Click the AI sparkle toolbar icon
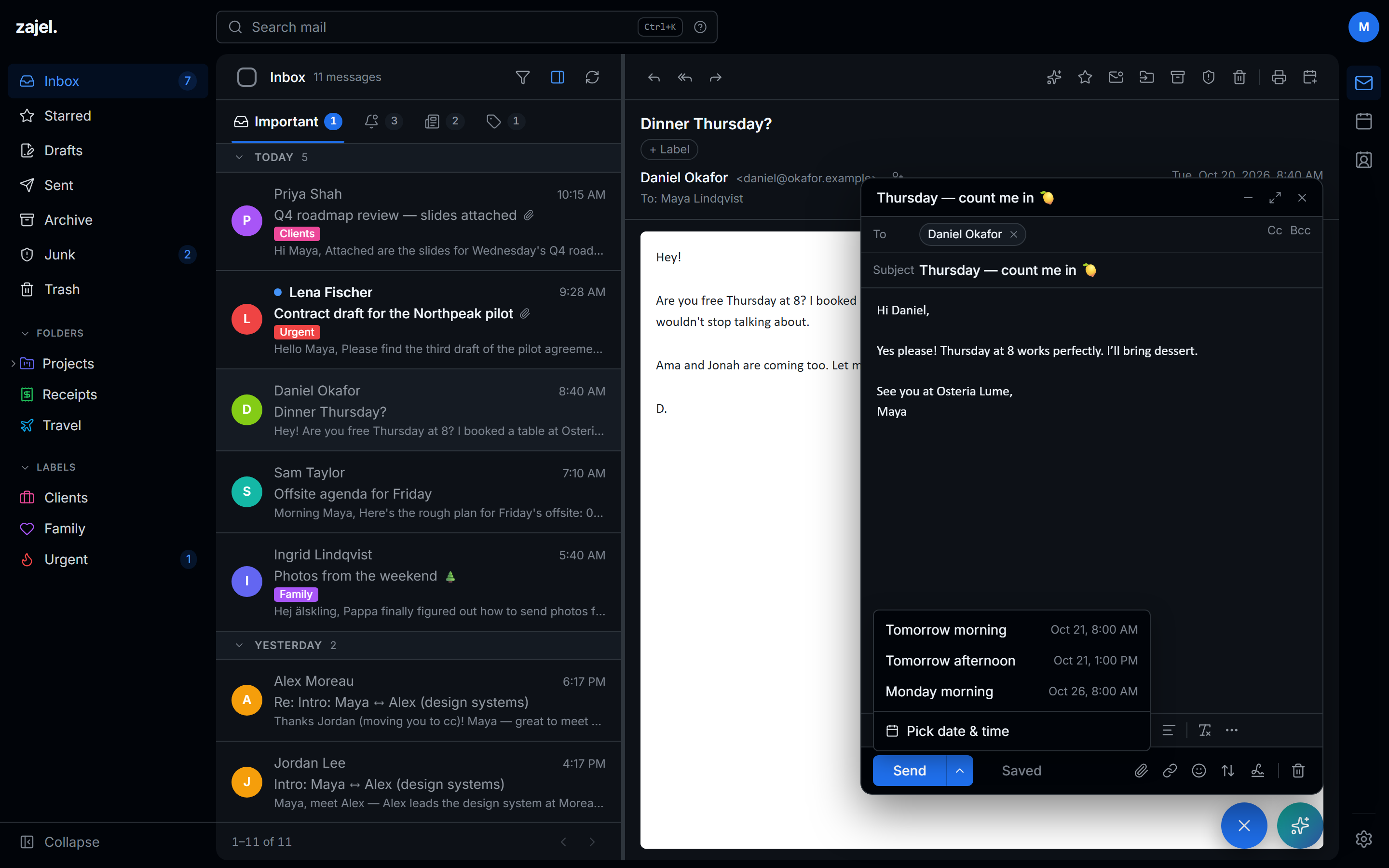This screenshot has width=1389, height=868. [1054, 77]
